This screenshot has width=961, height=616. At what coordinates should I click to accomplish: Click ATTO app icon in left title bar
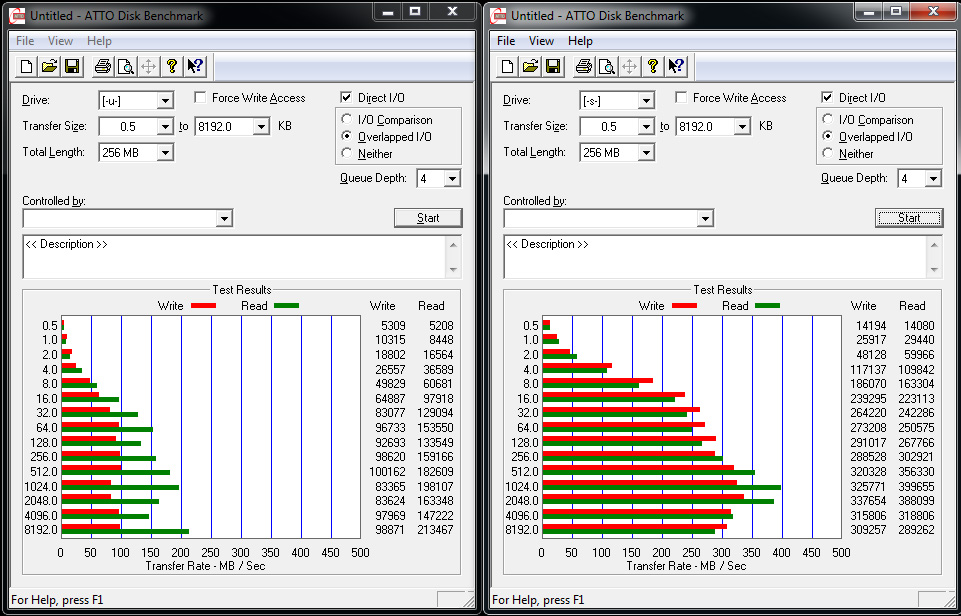coord(17,15)
